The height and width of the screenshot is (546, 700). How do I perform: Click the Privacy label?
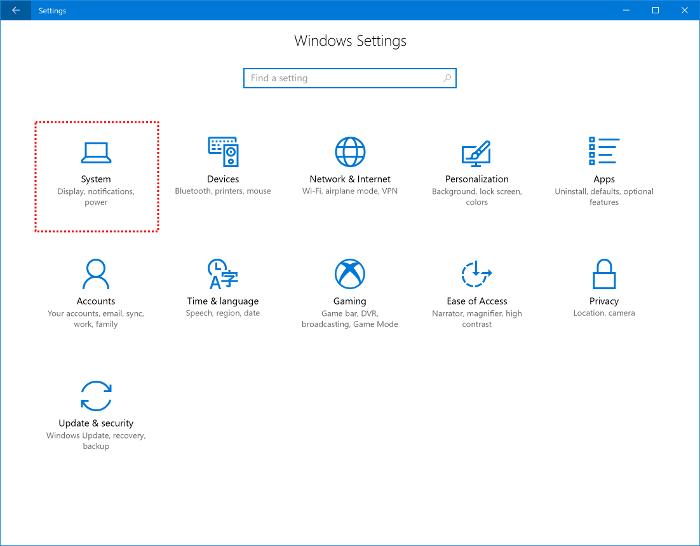pyautogui.click(x=604, y=301)
